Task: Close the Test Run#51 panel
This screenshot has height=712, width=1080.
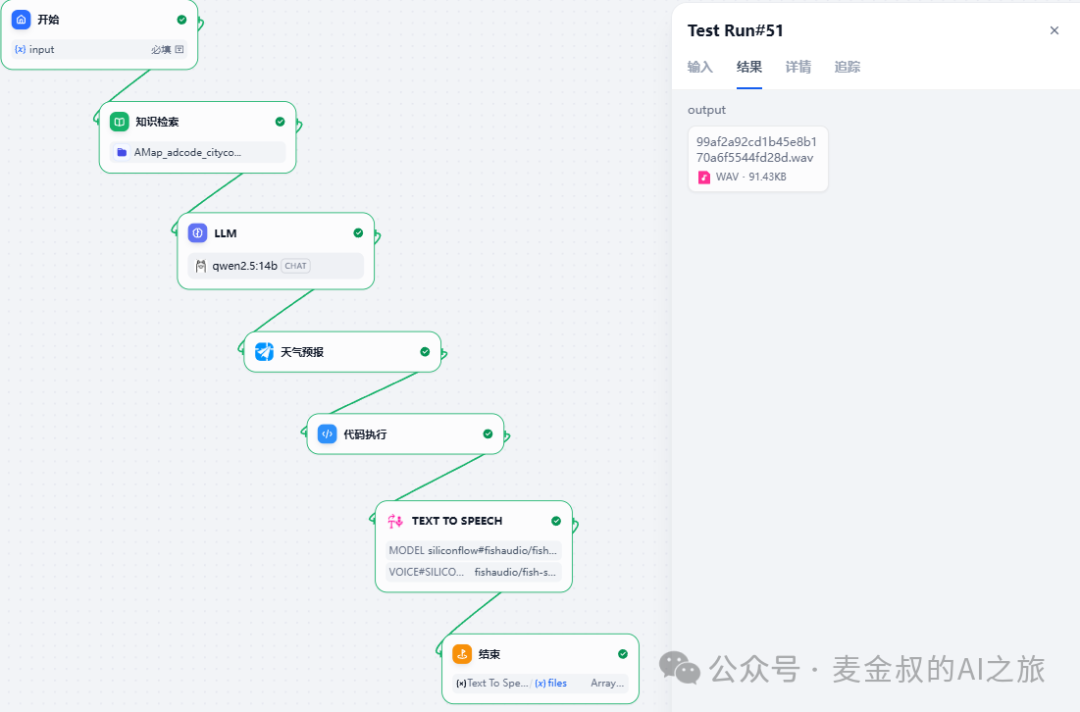Action: 1054,31
